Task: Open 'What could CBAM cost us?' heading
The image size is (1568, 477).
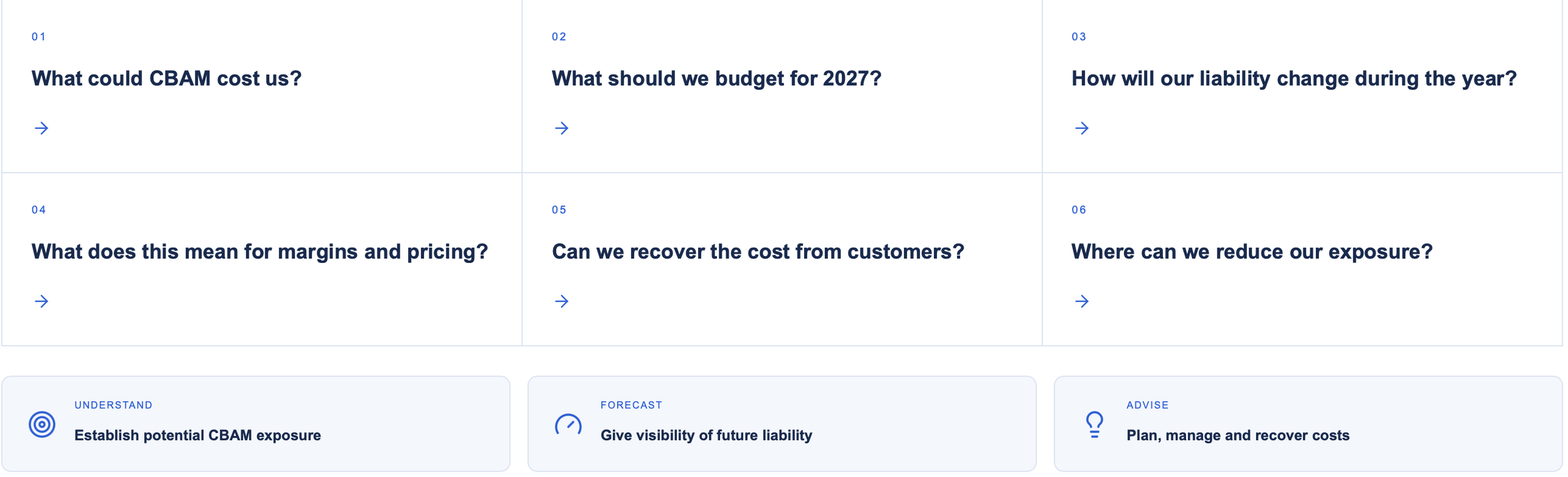Action: [167, 78]
